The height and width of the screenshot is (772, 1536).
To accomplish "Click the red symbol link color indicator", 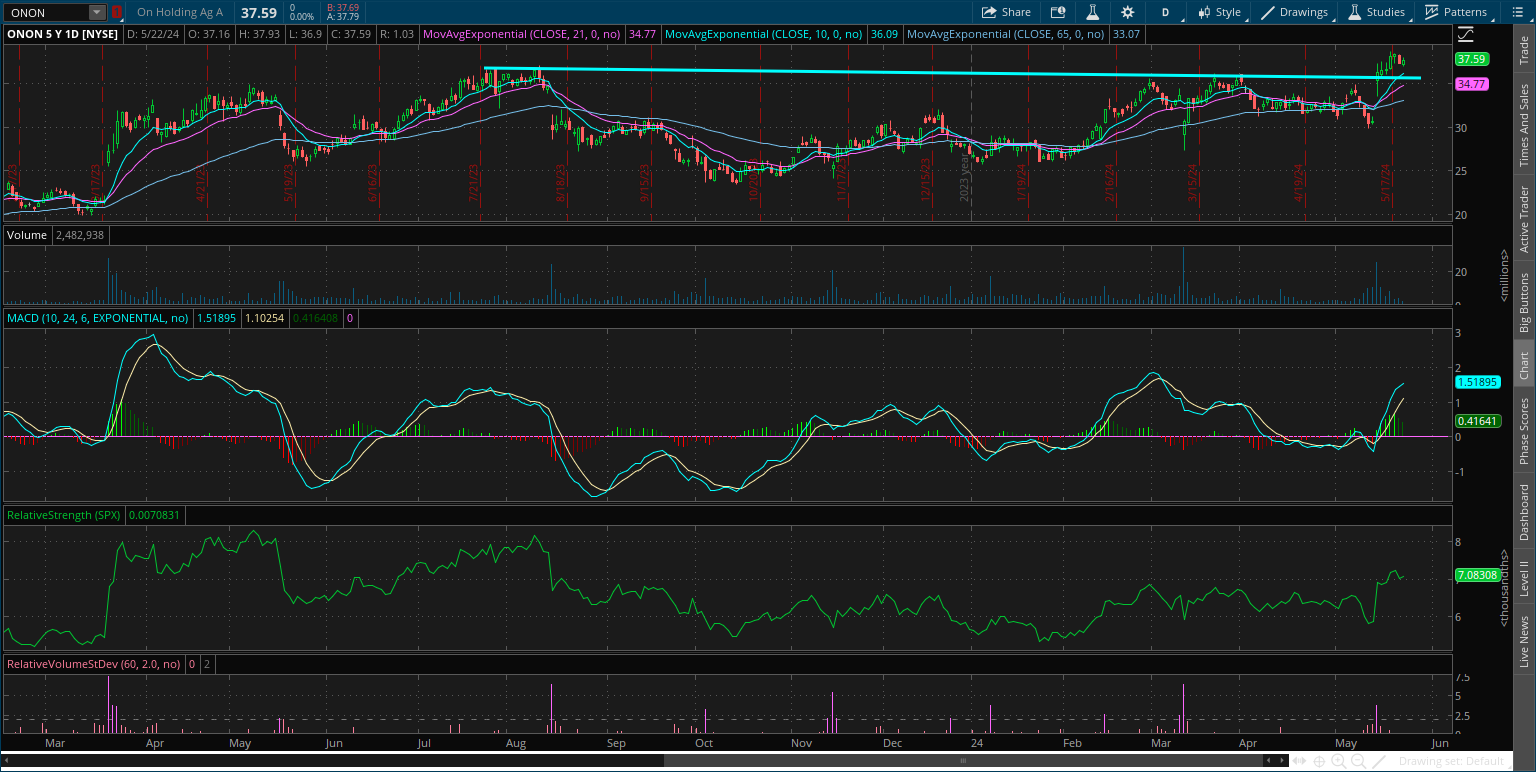I will point(117,13).
